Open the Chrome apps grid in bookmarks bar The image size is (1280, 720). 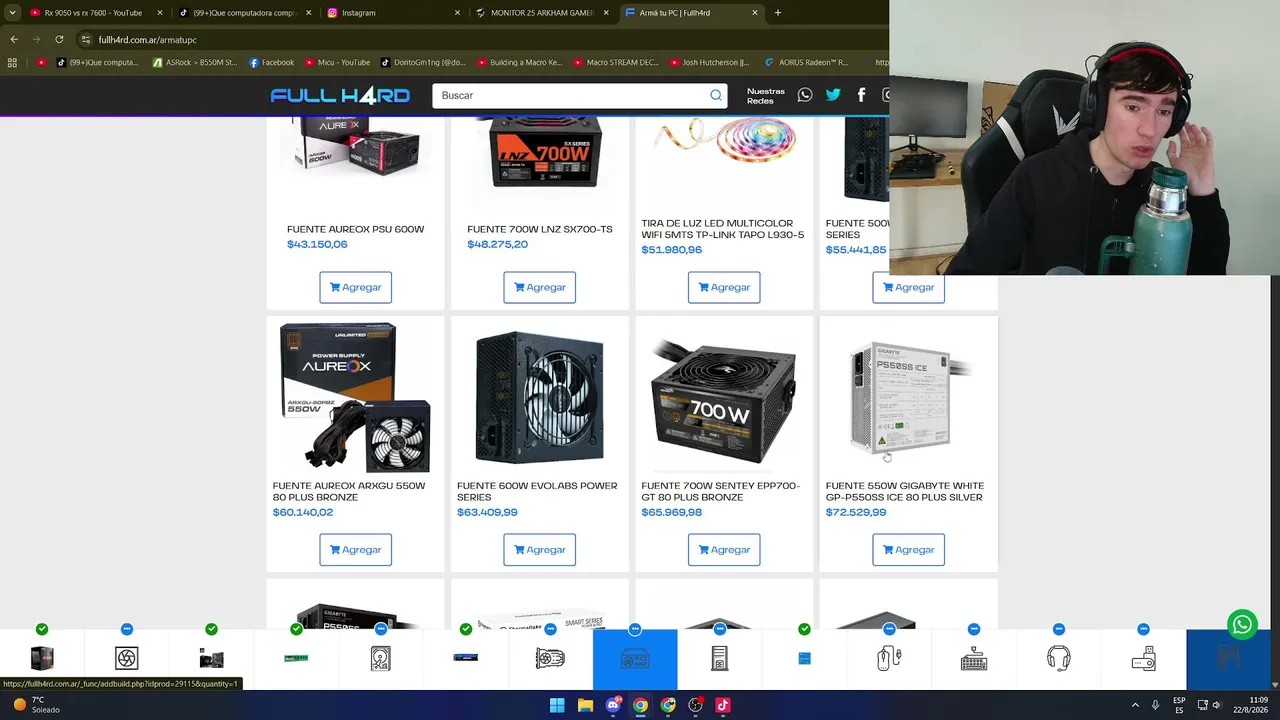12,62
